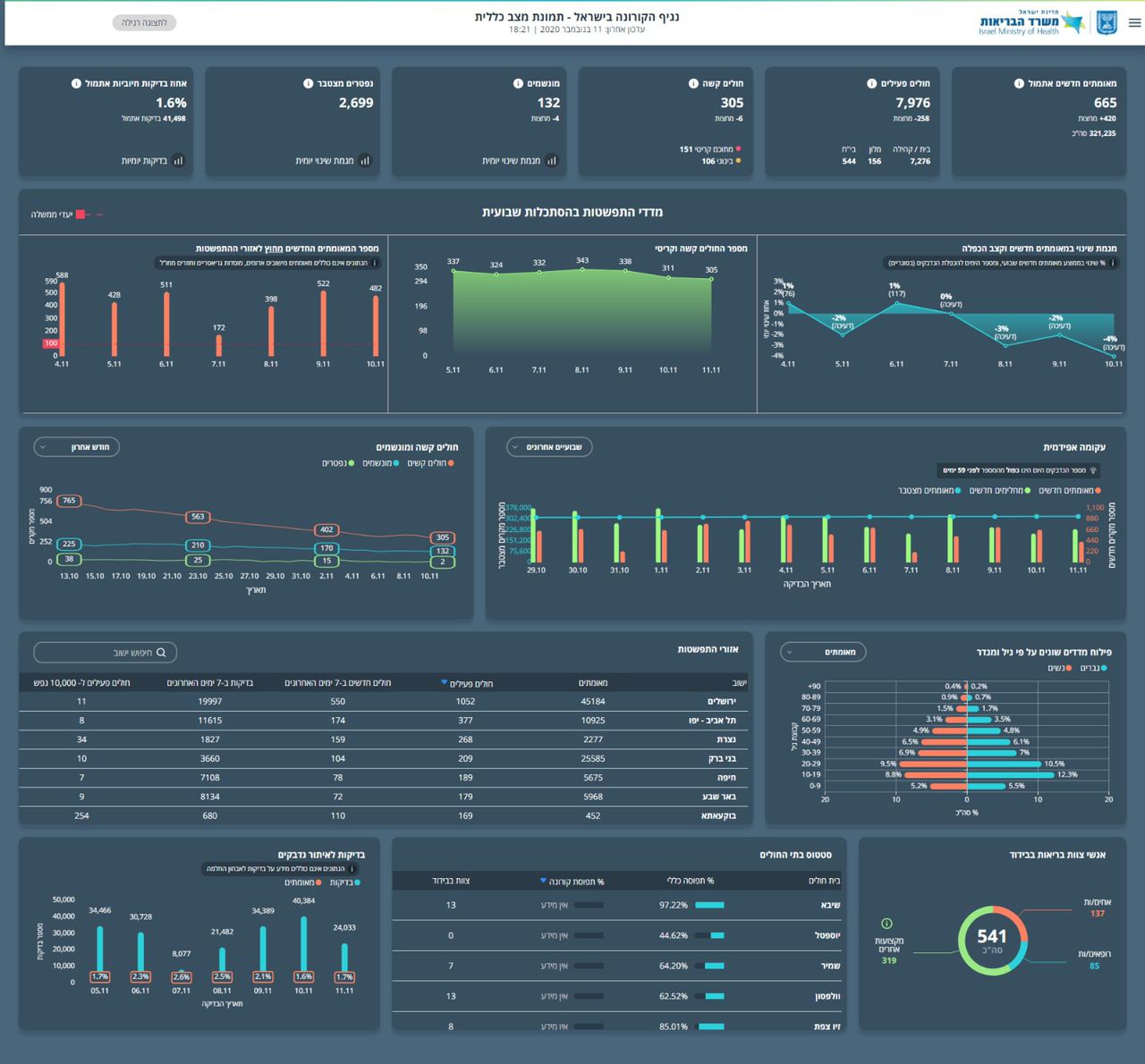Click bar chart icon next to בדיקות יומיות
This screenshot has width=1145, height=1064.
pyautogui.click(x=178, y=161)
